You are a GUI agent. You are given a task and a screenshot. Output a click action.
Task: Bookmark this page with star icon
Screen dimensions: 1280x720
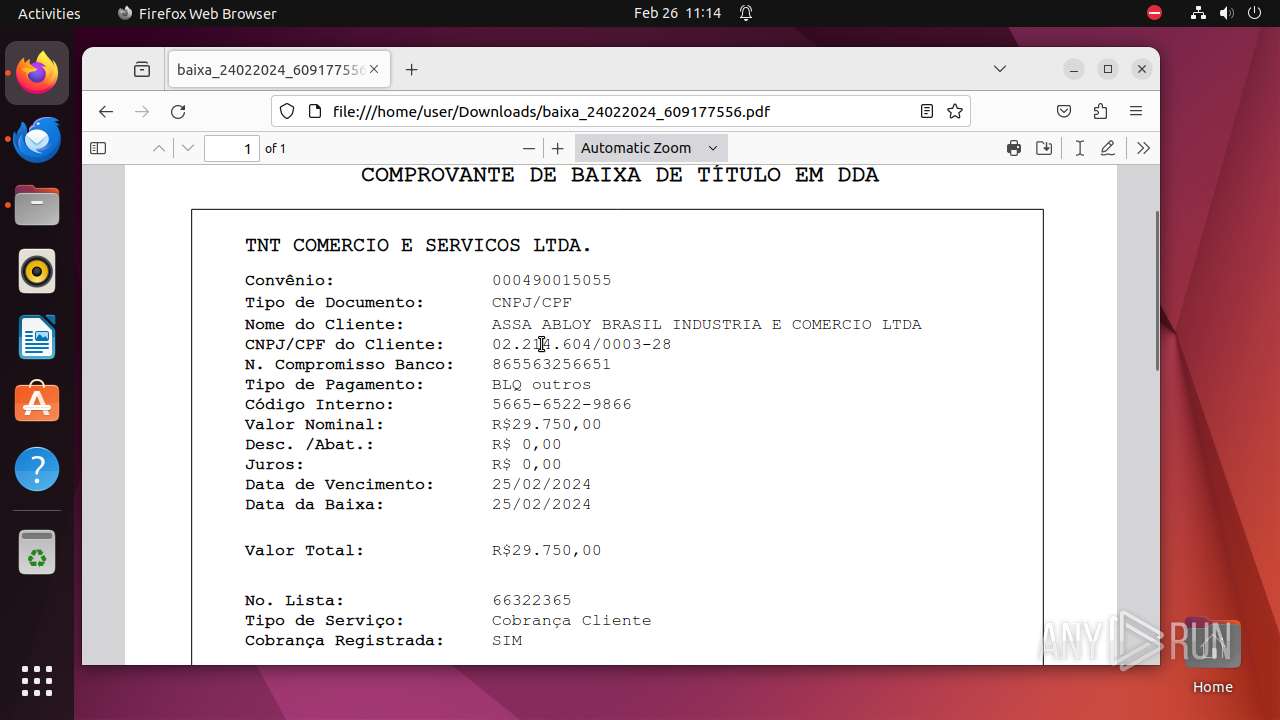click(x=955, y=111)
